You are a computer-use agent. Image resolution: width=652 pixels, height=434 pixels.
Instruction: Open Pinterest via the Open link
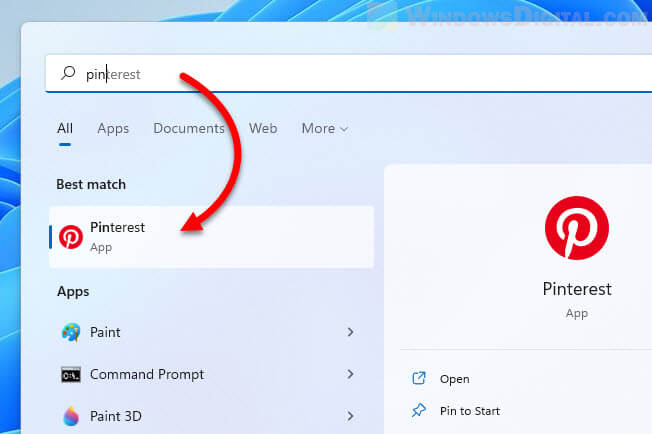click(x=454, y=379)
